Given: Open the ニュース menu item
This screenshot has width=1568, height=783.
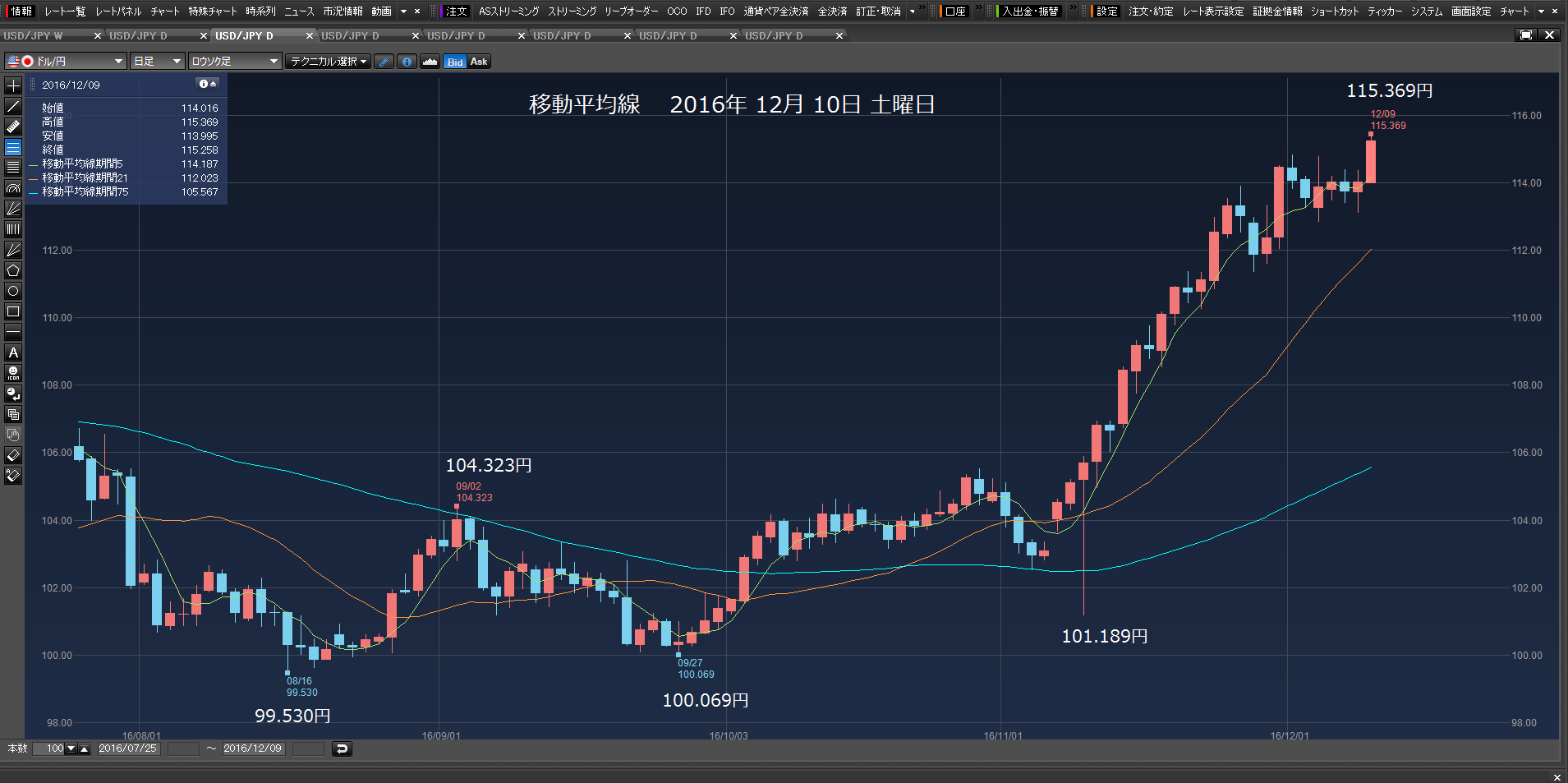Looking at the screenshot, I should tap(299, 12).
